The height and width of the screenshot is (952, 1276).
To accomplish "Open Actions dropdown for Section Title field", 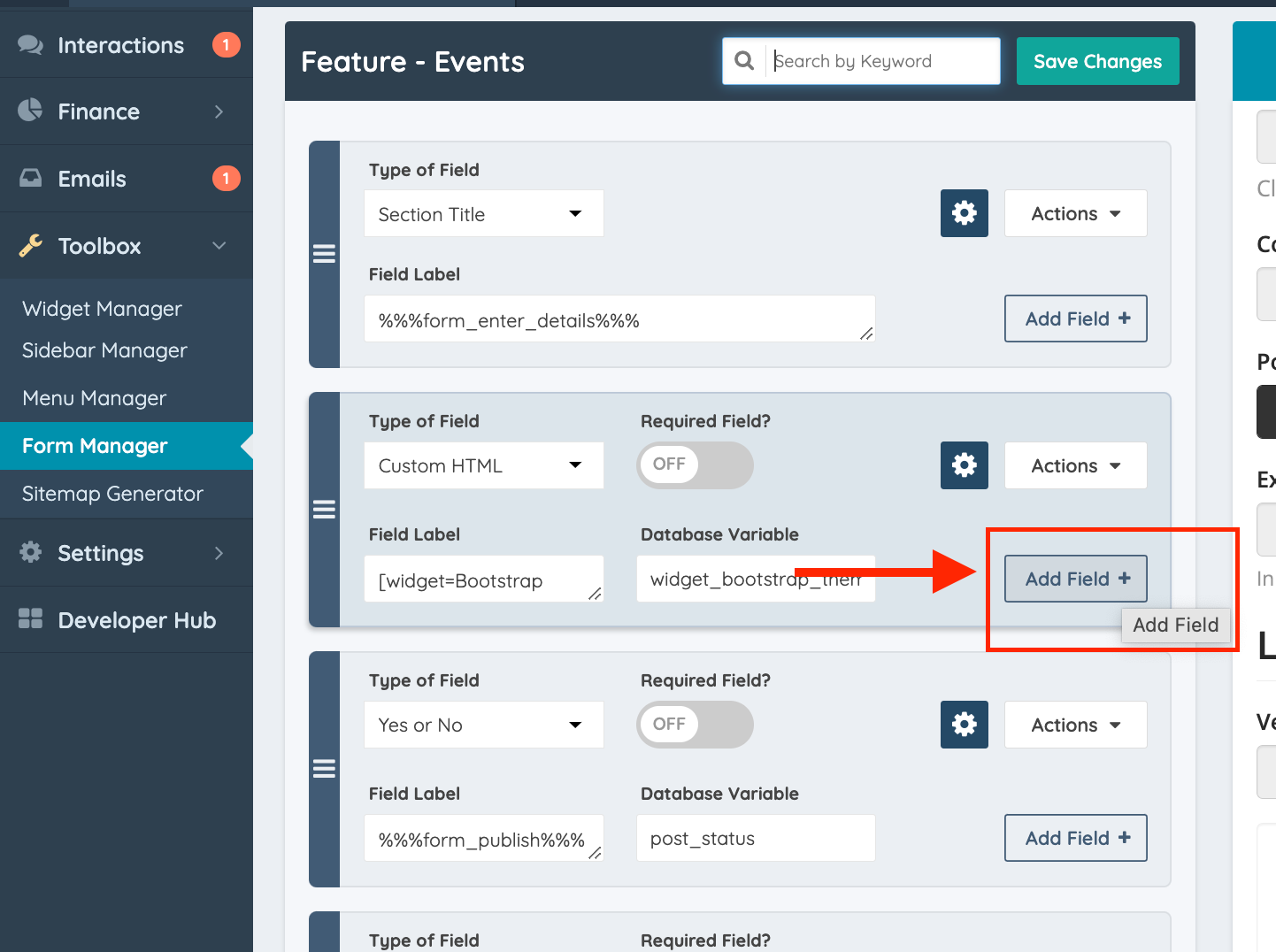I will click(x=1075, y=213).
